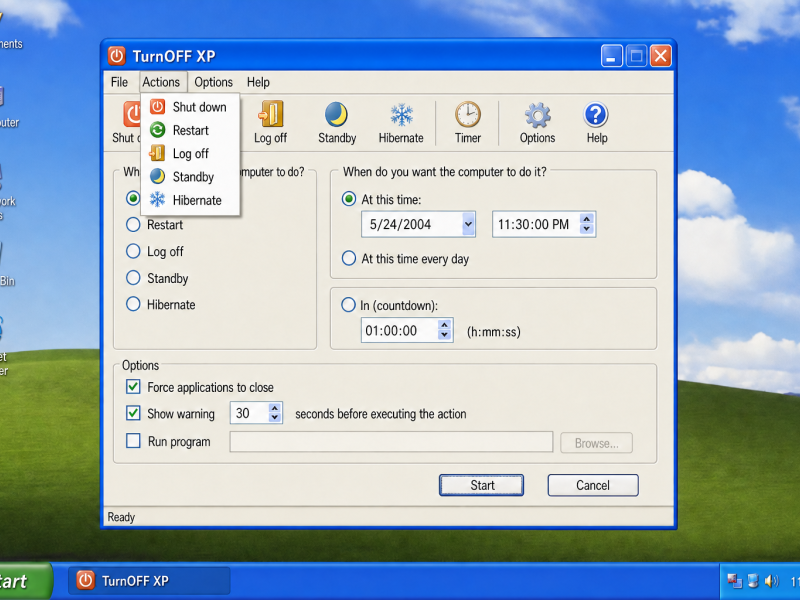Screen dimensions: 800x600
Task: Click the network connection tray icon
Action: click(735, 581)
